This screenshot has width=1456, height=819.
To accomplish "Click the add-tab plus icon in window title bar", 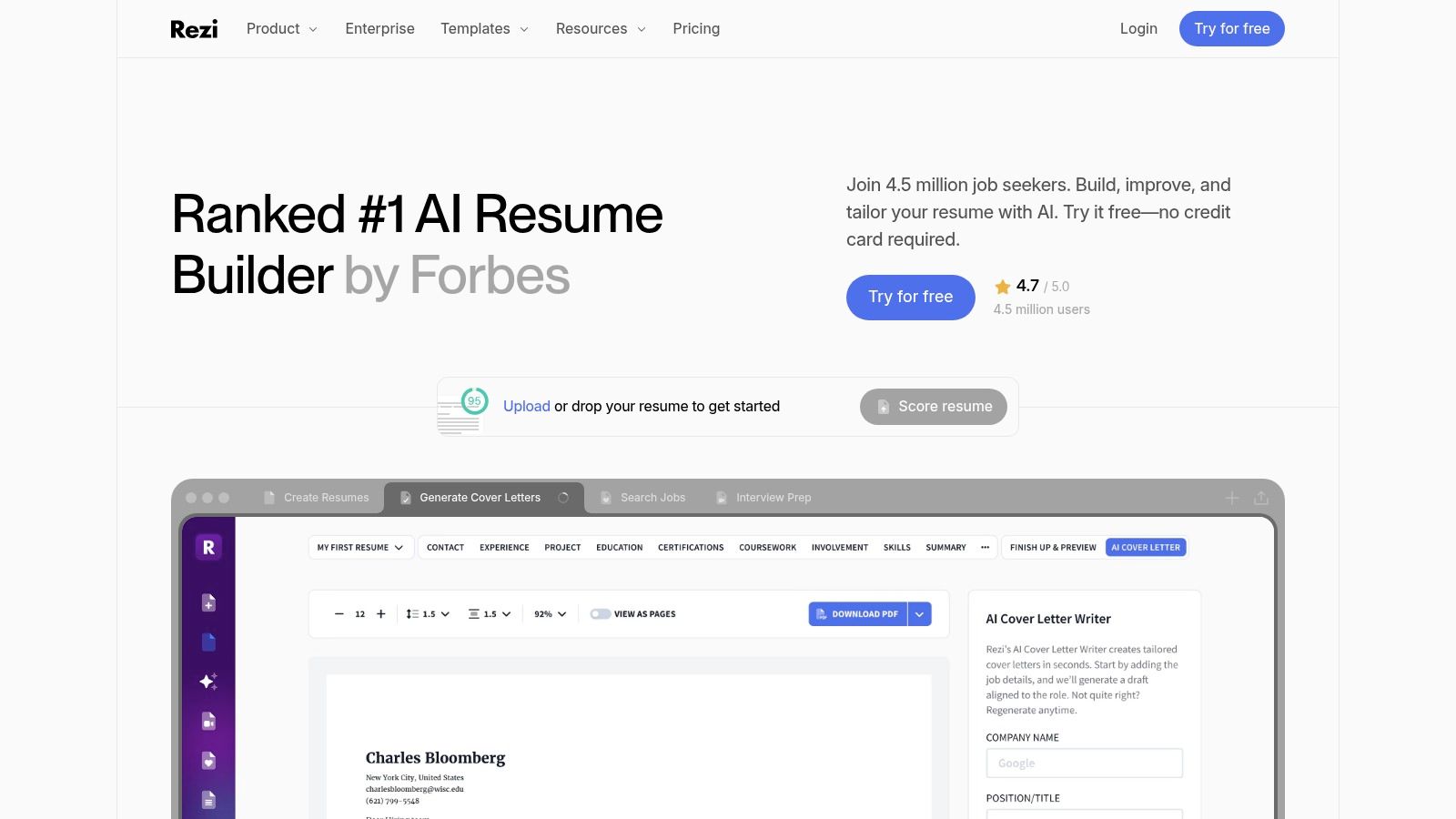I will (x=1232, y=498).
